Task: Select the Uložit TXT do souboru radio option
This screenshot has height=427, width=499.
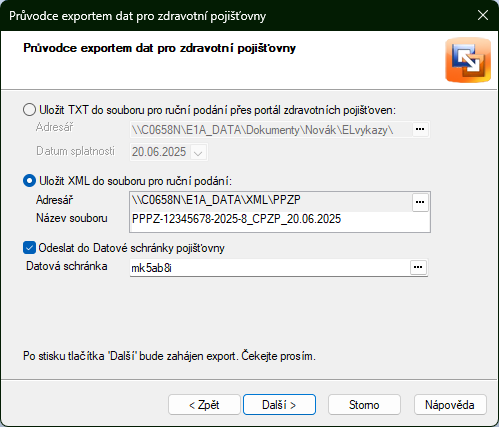Action: (29, 110)
